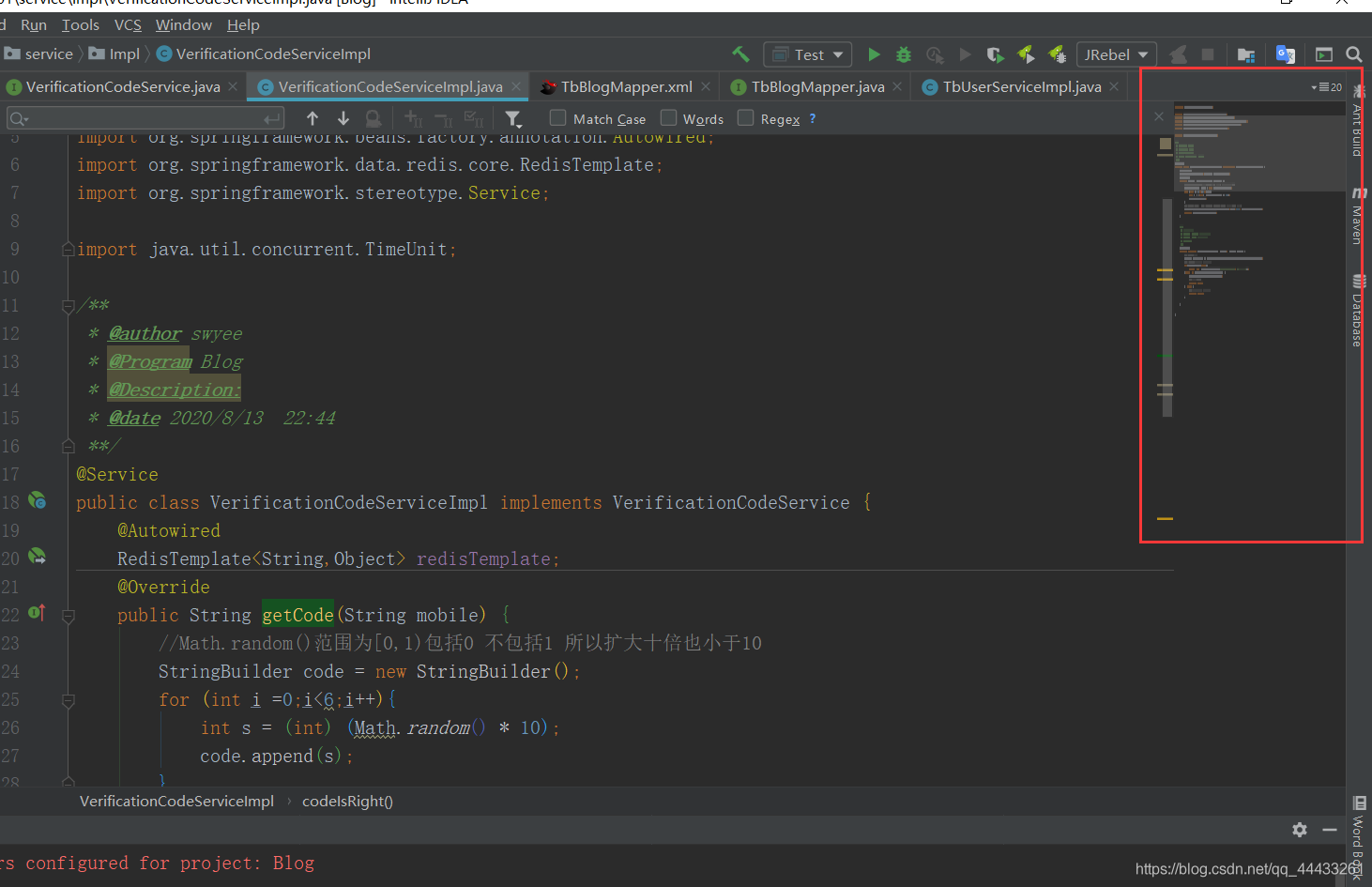The height and width of the screenshot is (887, 1372).
Task: Click the Stop square icon
Action: 1208,54
